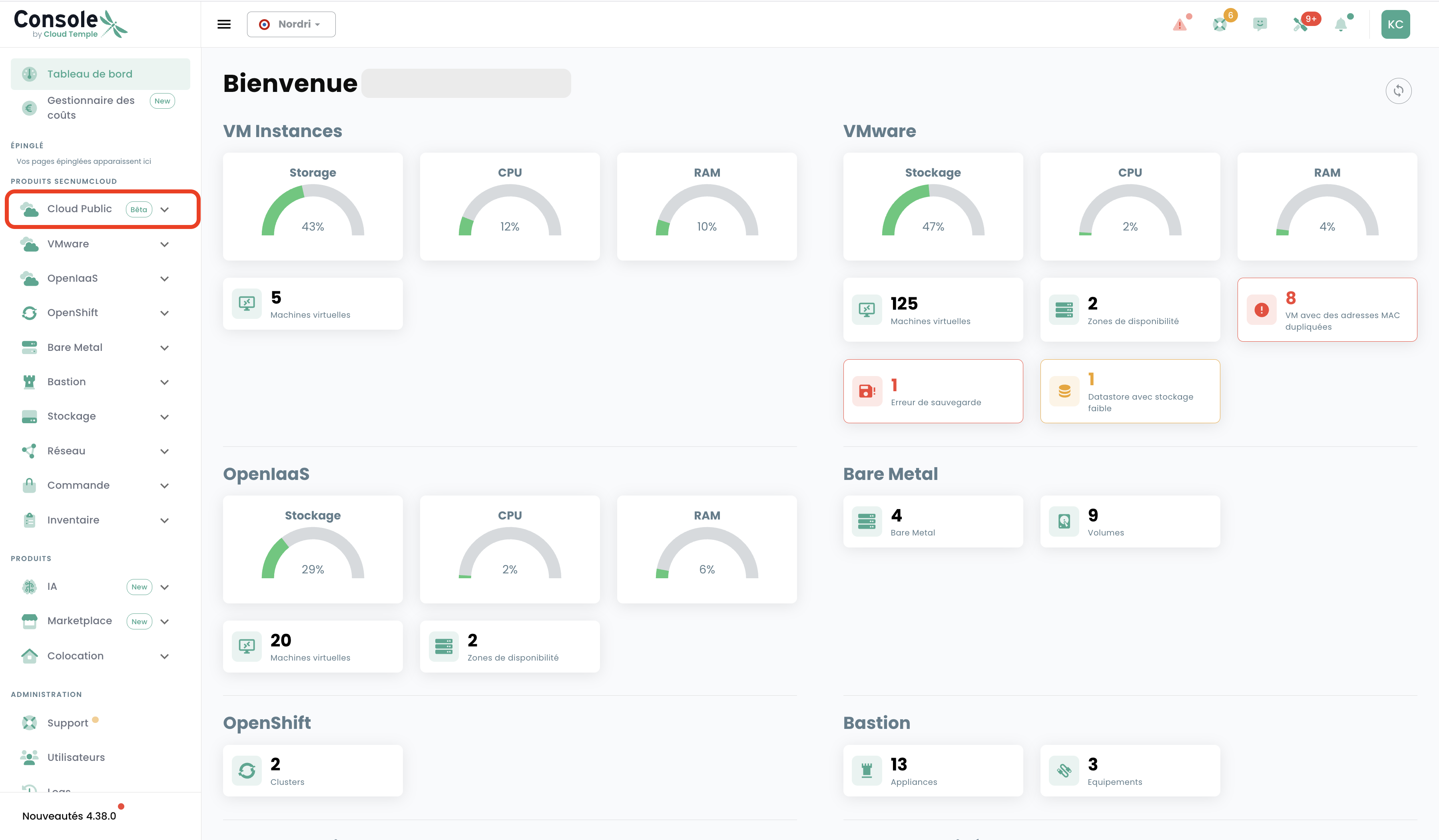
Task: Expand the Stockage sidebar chevron
Action: point(164,417)
